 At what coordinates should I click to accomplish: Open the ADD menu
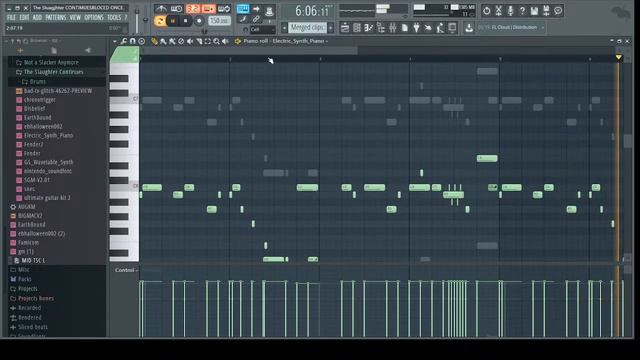(x=37, y=18)
